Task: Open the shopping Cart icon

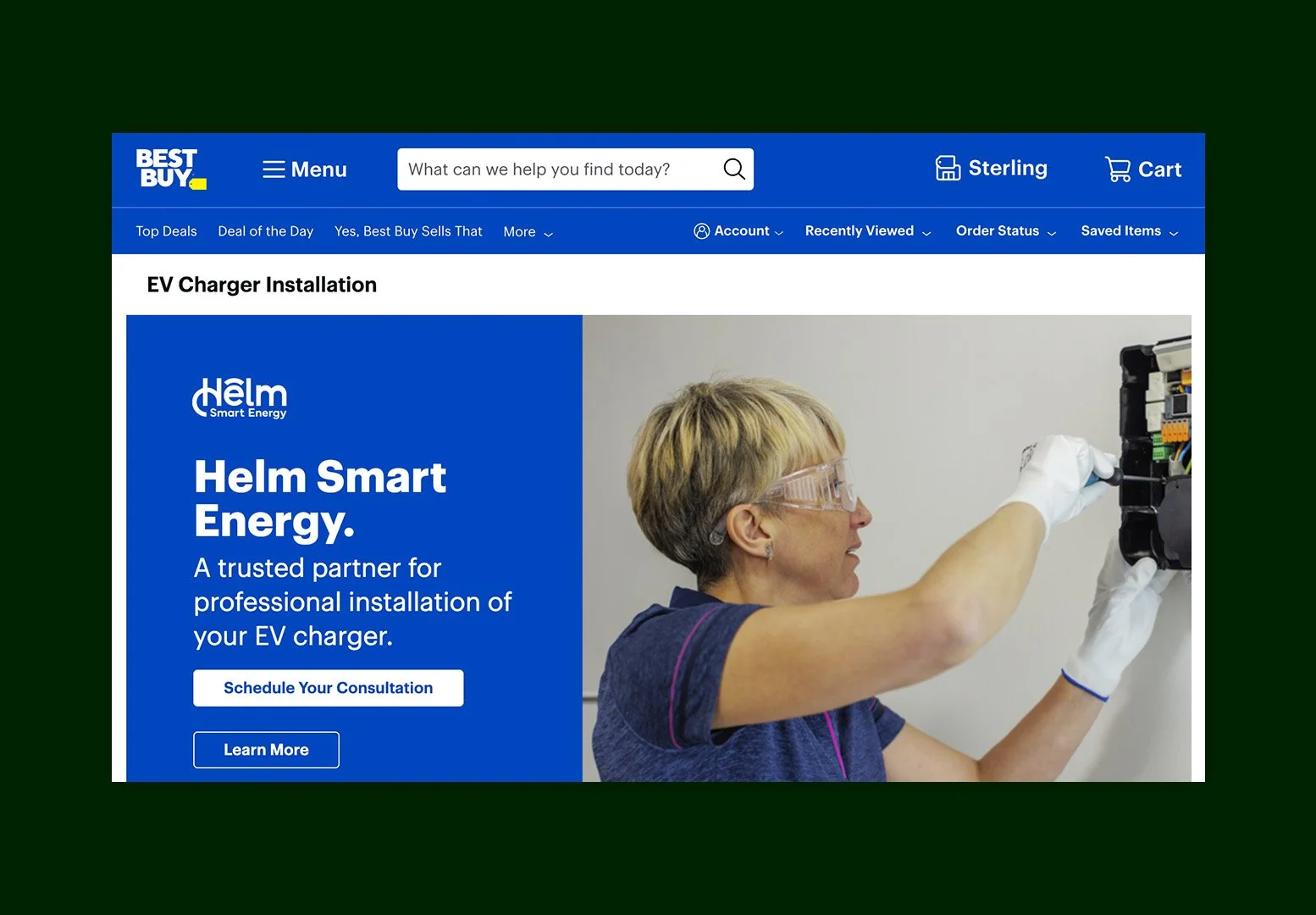Action: coord(1118,169)
